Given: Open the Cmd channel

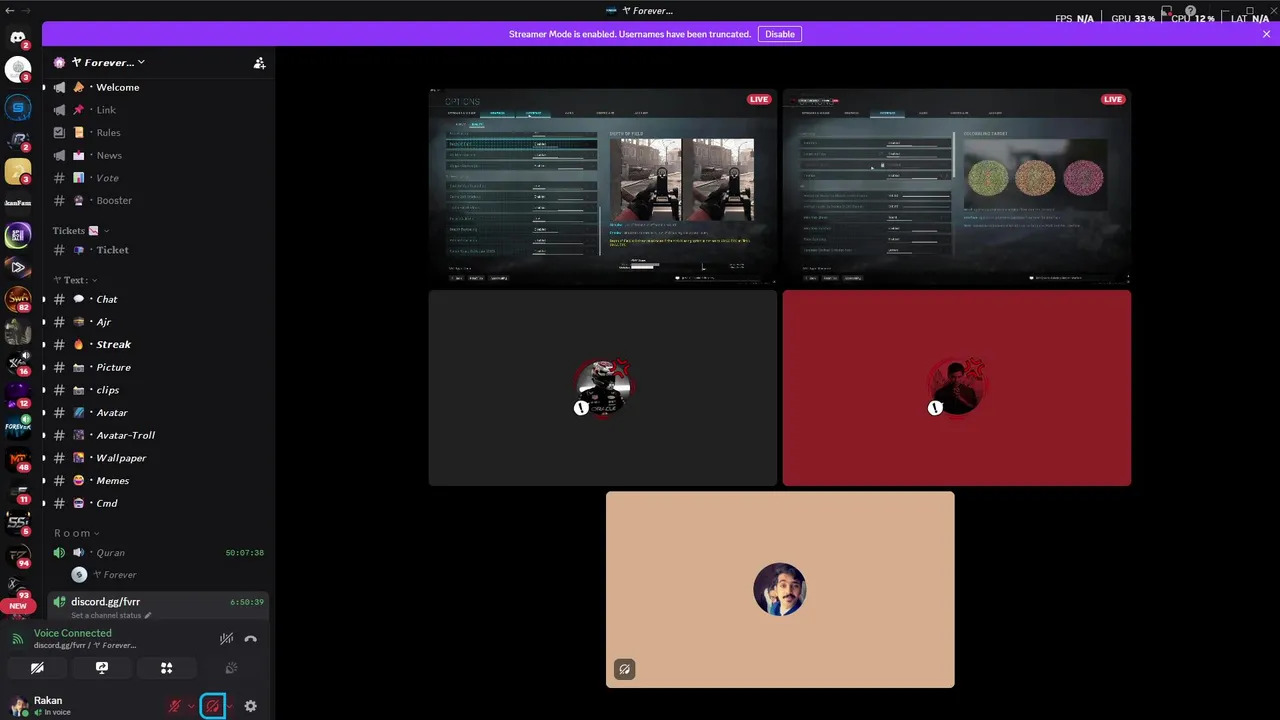Looking at the screenshot, I should click(x=157, y=503).
